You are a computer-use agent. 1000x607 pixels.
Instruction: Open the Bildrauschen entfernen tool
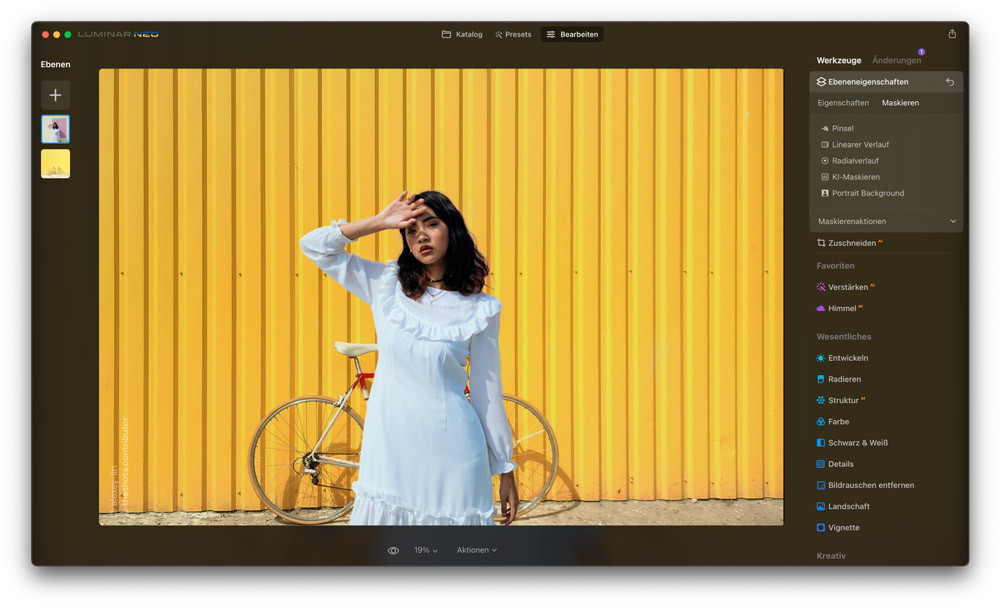(x=865, y=485)
